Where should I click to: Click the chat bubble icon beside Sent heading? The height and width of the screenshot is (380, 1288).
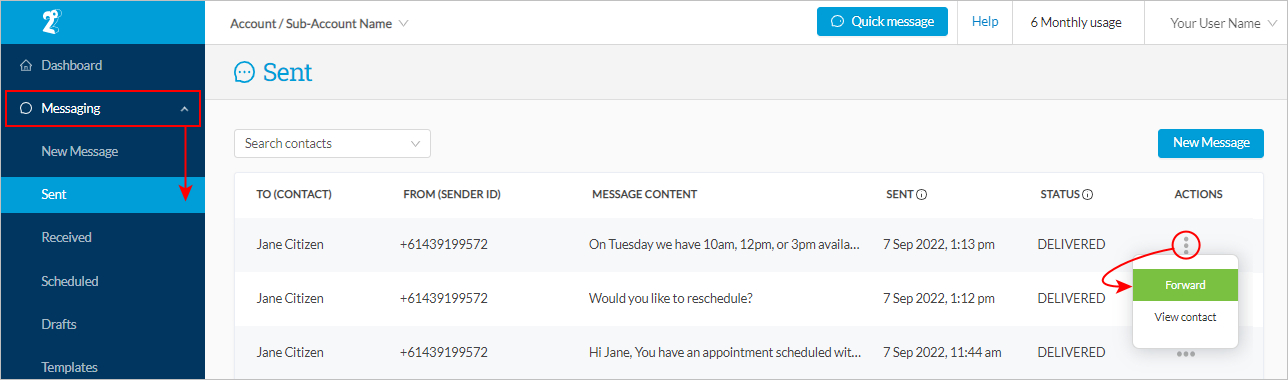pos(244,72)
